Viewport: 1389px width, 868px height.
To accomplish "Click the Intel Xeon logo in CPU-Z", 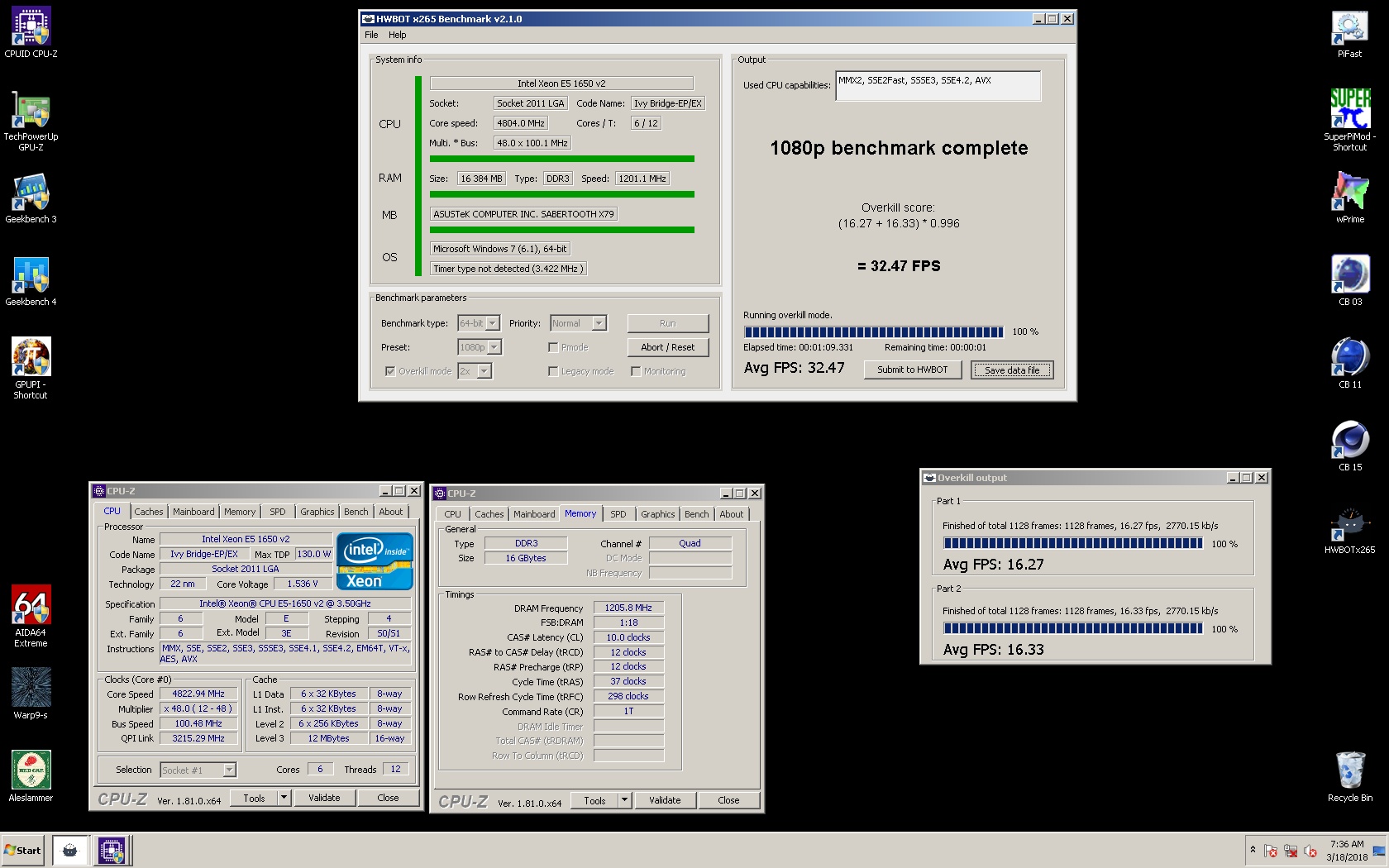I will tap(375, 561).
